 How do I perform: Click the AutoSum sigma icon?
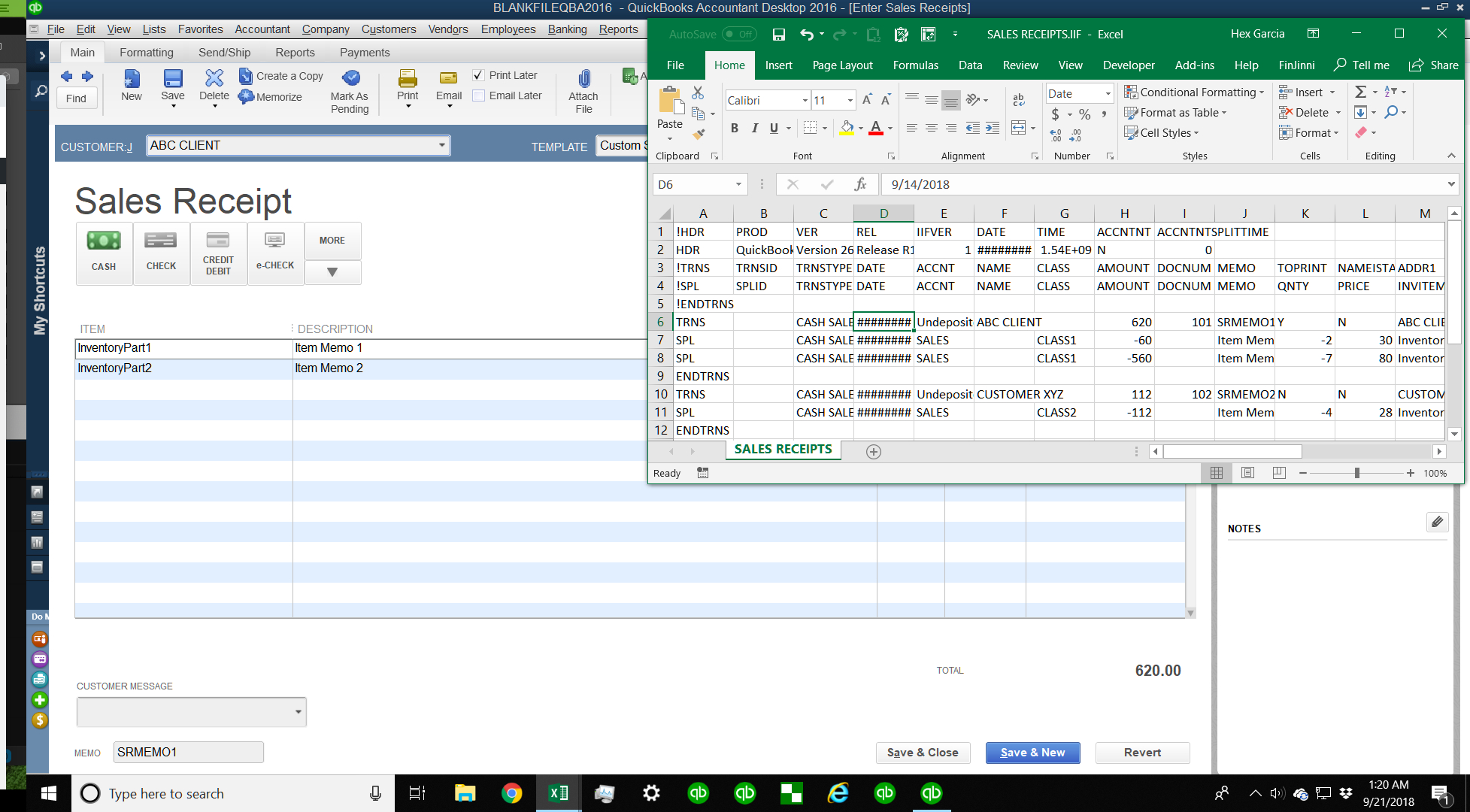1360,92
